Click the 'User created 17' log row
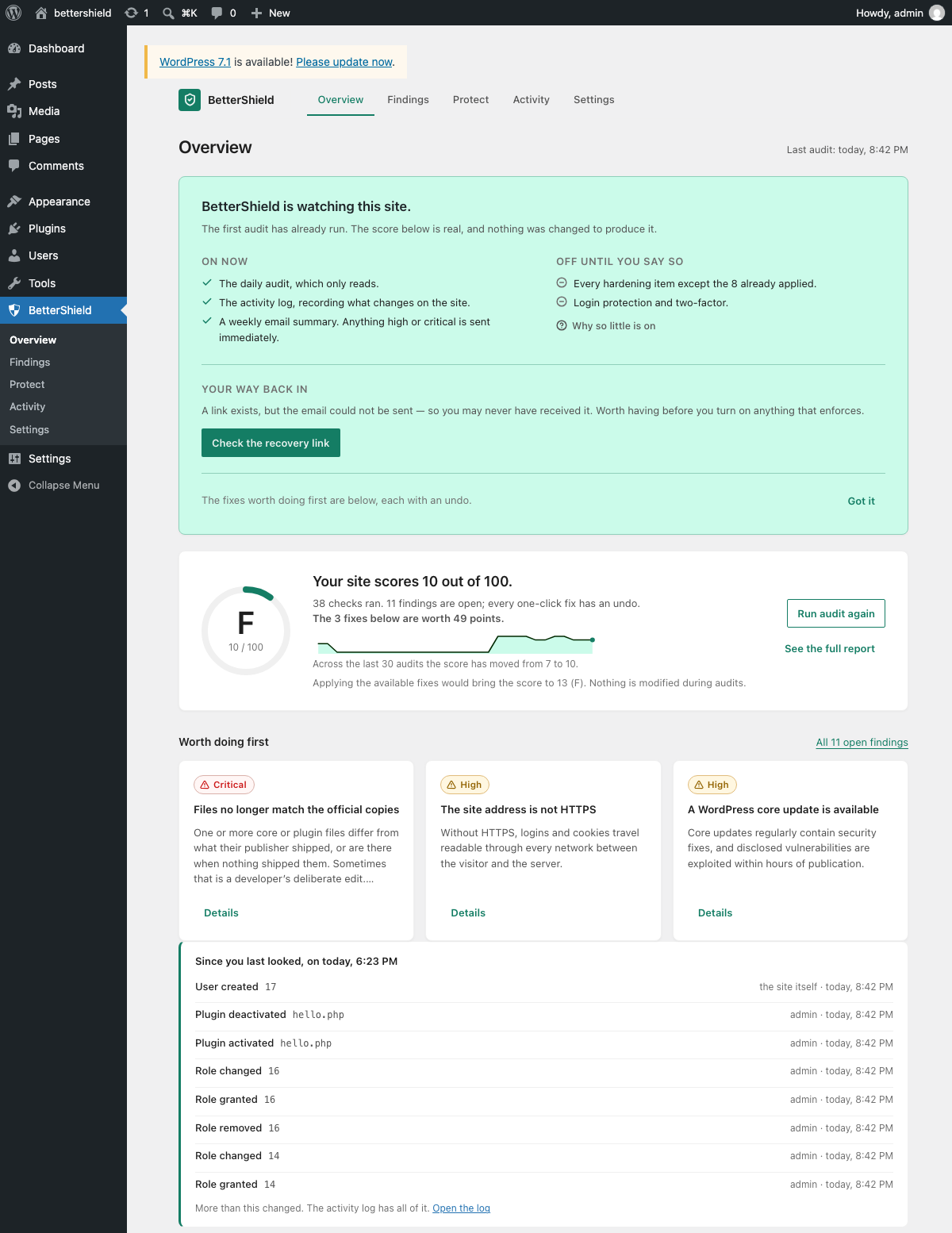The width and height of the screenshot is (952, 1233). (x=544, y=986)
